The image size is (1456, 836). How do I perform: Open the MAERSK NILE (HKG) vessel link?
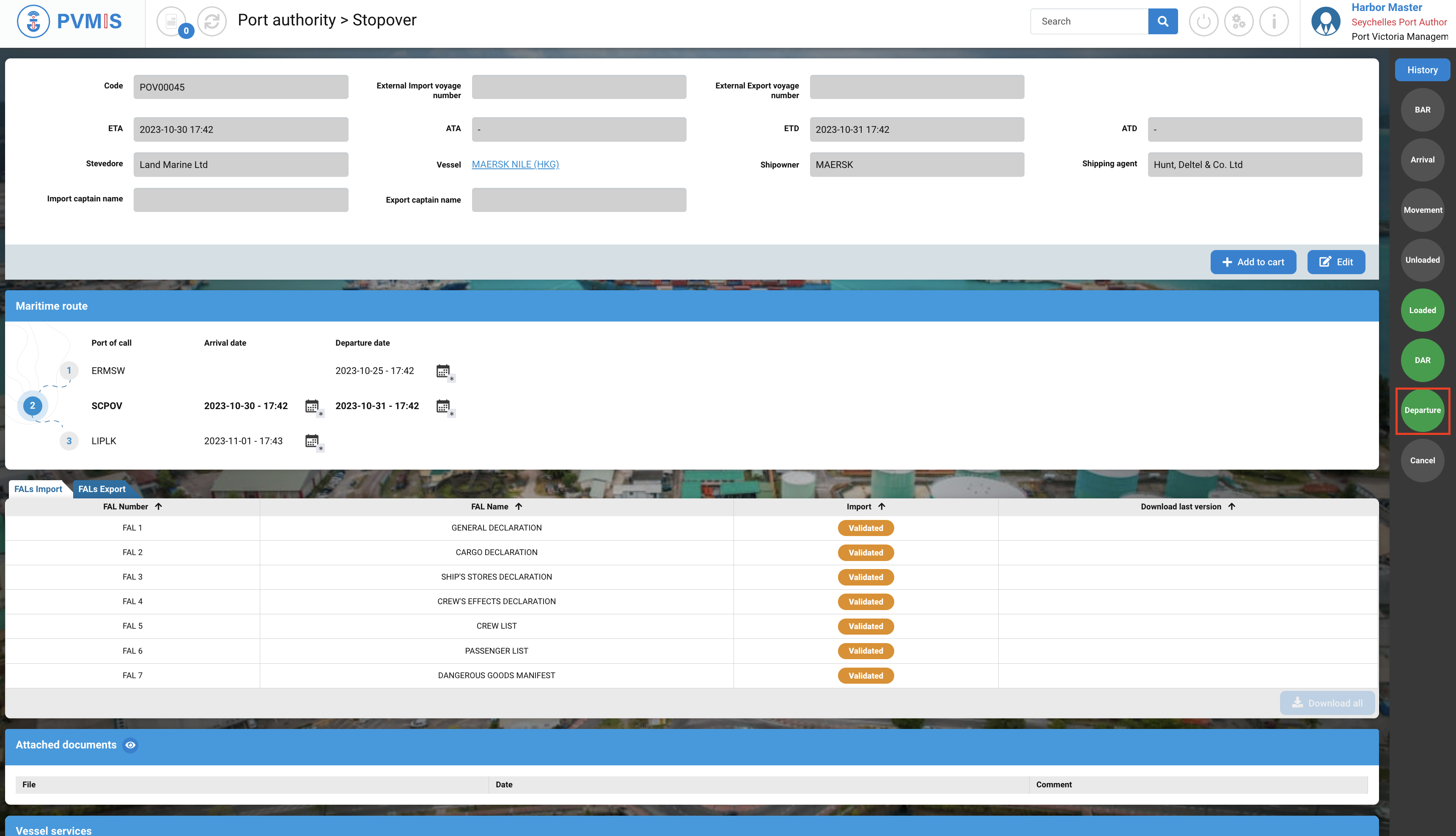[x=515, y=164]
